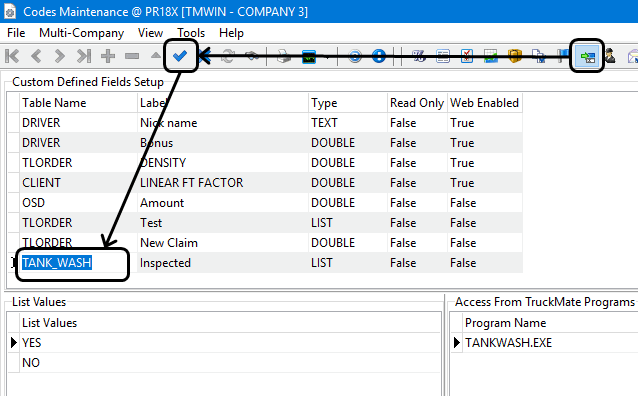Click the minus Delete Record icon
Image resolution: width=638 pixels, height=396 pixels.
coord(132,56)
